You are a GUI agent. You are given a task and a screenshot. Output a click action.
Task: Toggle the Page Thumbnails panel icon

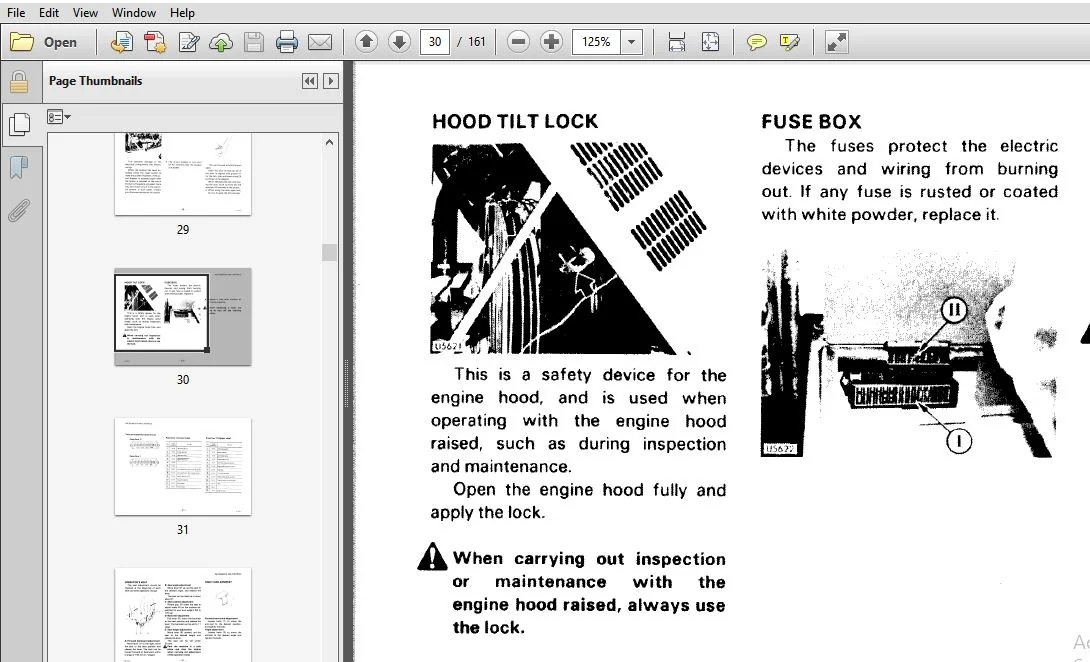point(19,124)
